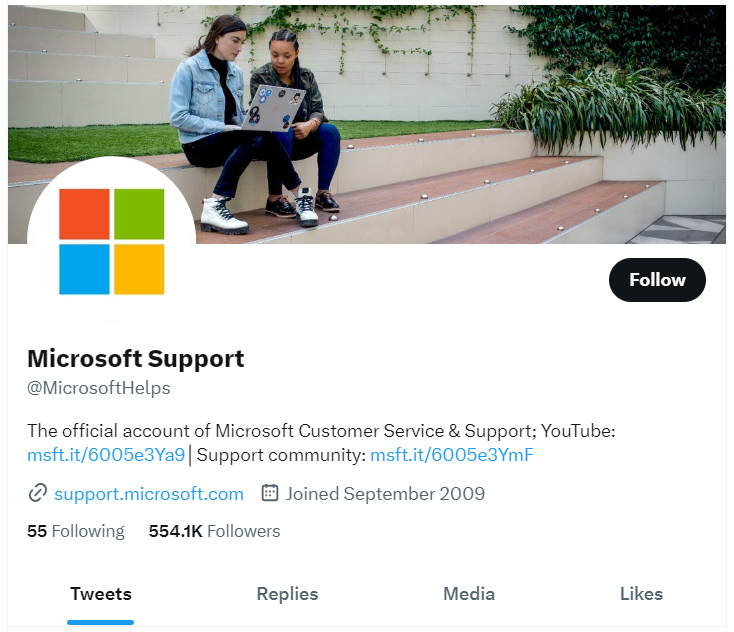Click the red square in Microsoft logo
This screenshot has width=734, height=632.
pyautogui.click(x=84, y=214)
